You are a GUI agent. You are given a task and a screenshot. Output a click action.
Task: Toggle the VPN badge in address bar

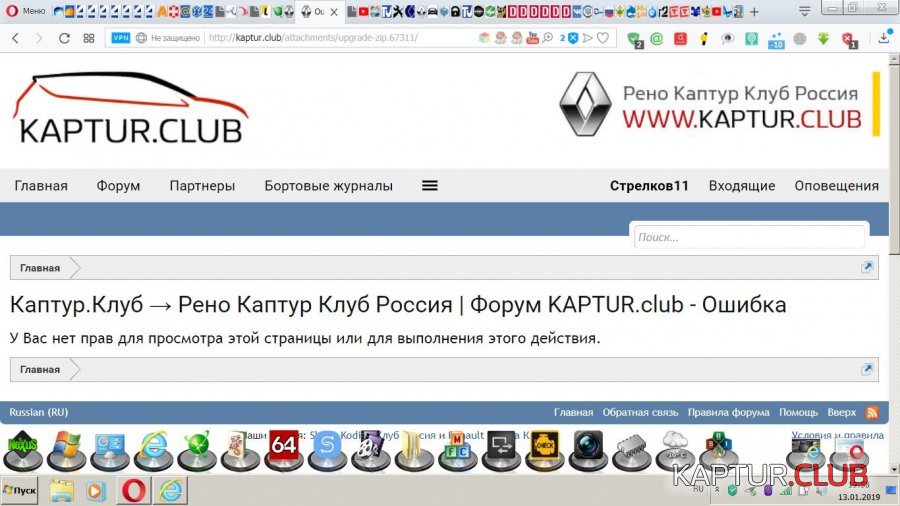(x=121, y=38)
